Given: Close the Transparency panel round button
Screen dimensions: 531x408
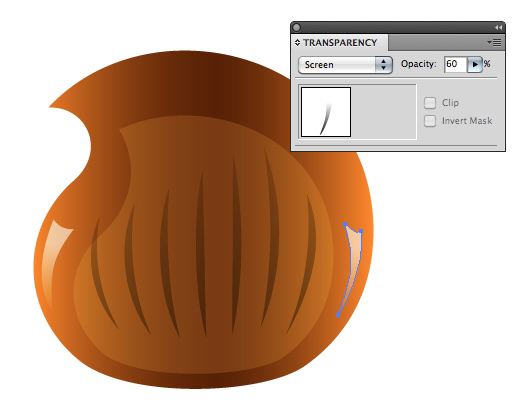Looking at the screenshot, I should click(297, 27).
